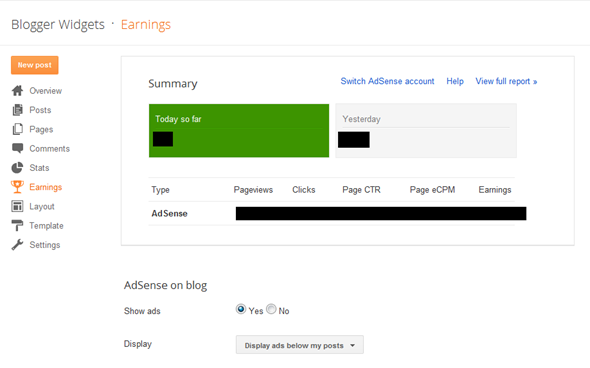Viewport: 590px width, 368px height.
Task: Click the Pages sheet icon
Action: [x=17, y=129]
